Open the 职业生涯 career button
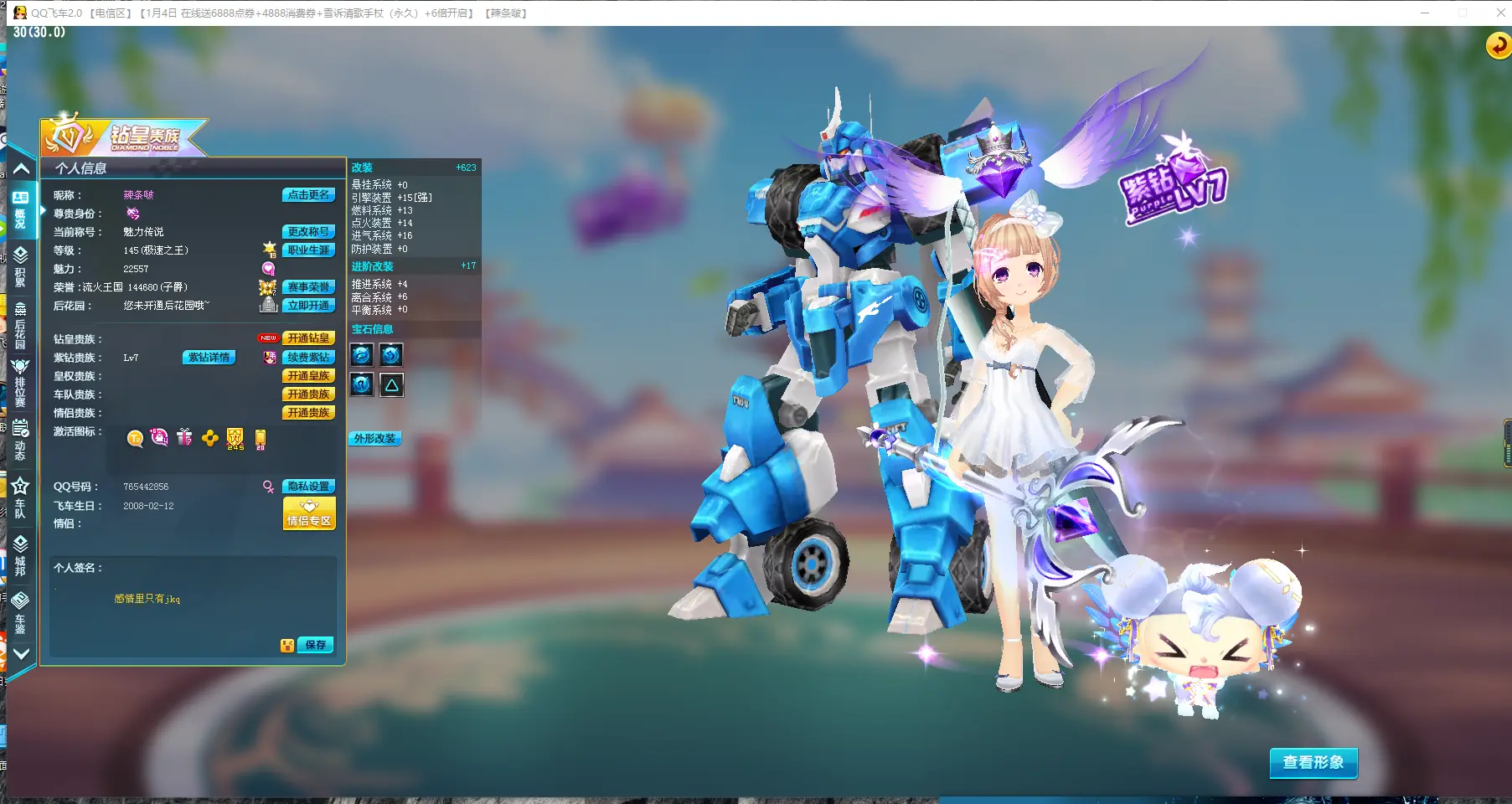This screenshot has height=804, width=1512. coord(308,250)
